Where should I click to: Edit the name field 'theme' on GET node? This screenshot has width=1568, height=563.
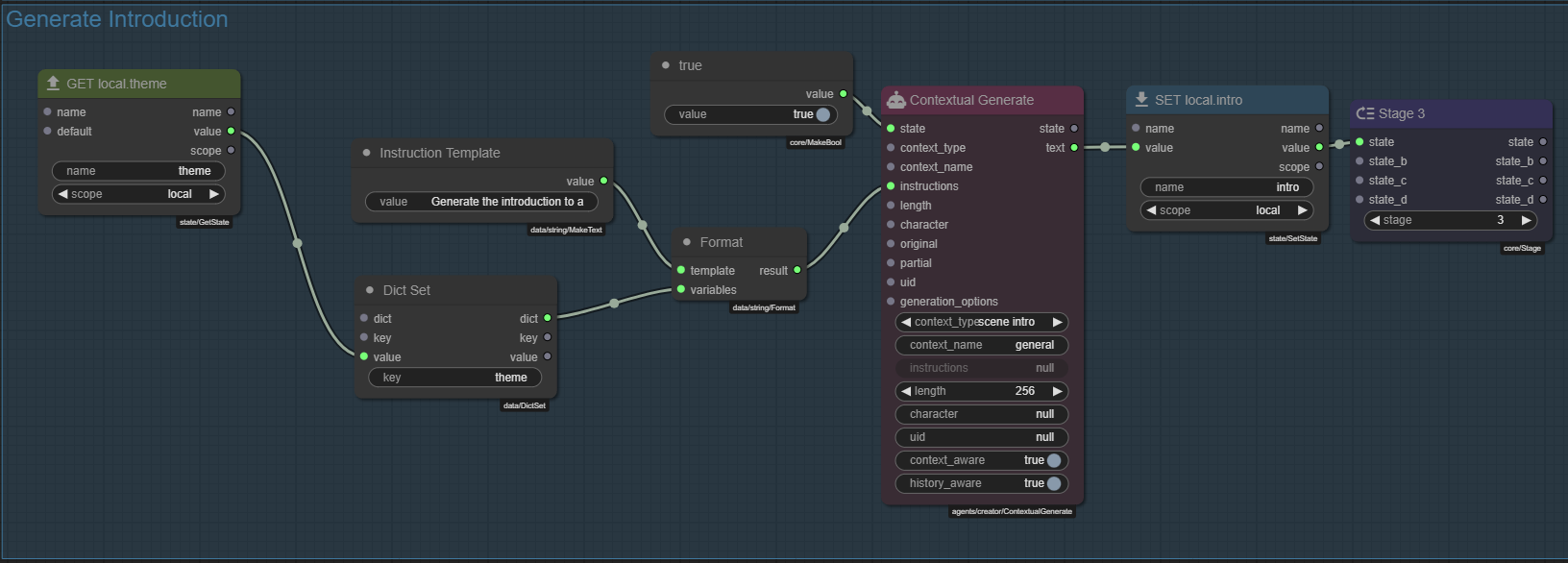click(138, 171)
